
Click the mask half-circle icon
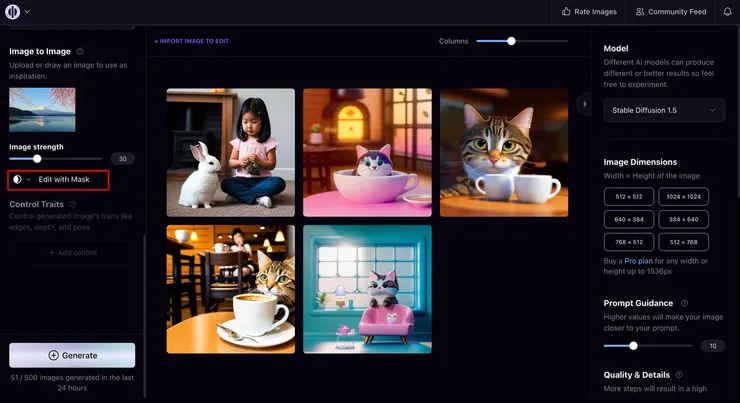point(17,179)
